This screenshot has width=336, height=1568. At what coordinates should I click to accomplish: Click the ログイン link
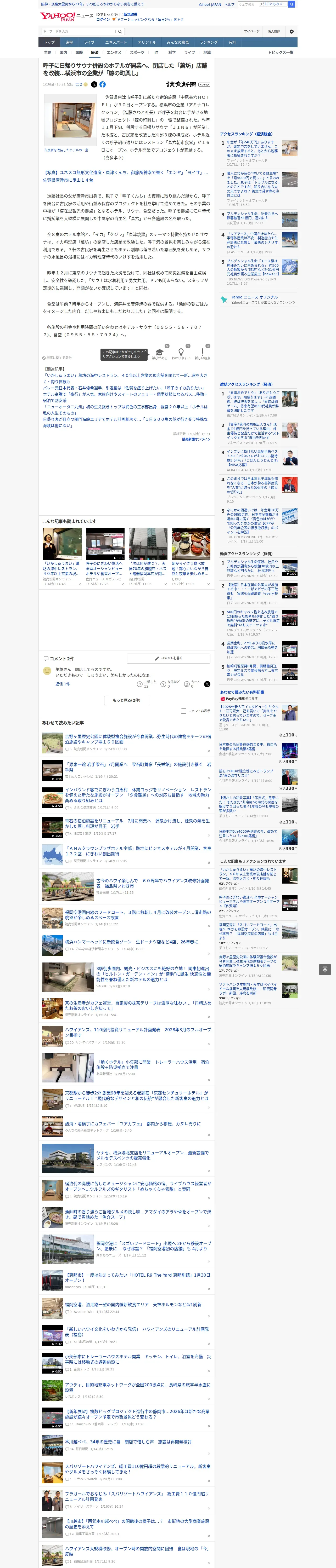(x=103, y=20)
